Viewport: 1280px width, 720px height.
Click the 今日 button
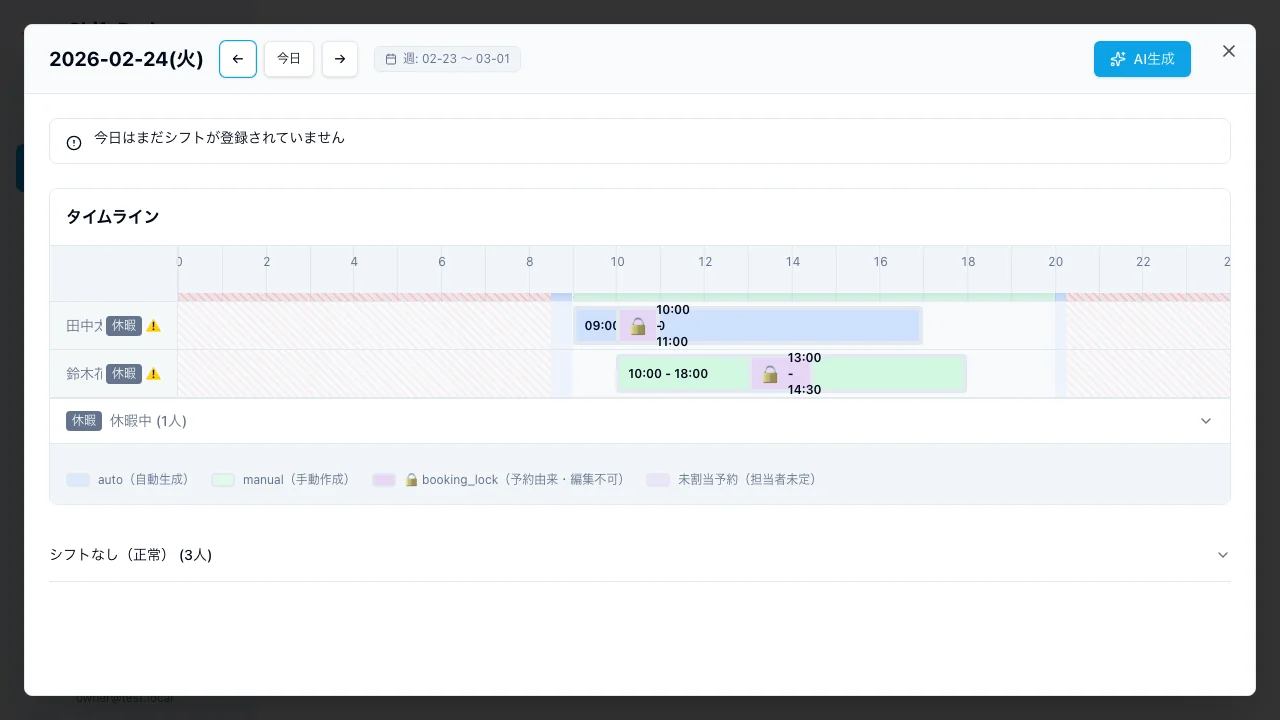289,59
